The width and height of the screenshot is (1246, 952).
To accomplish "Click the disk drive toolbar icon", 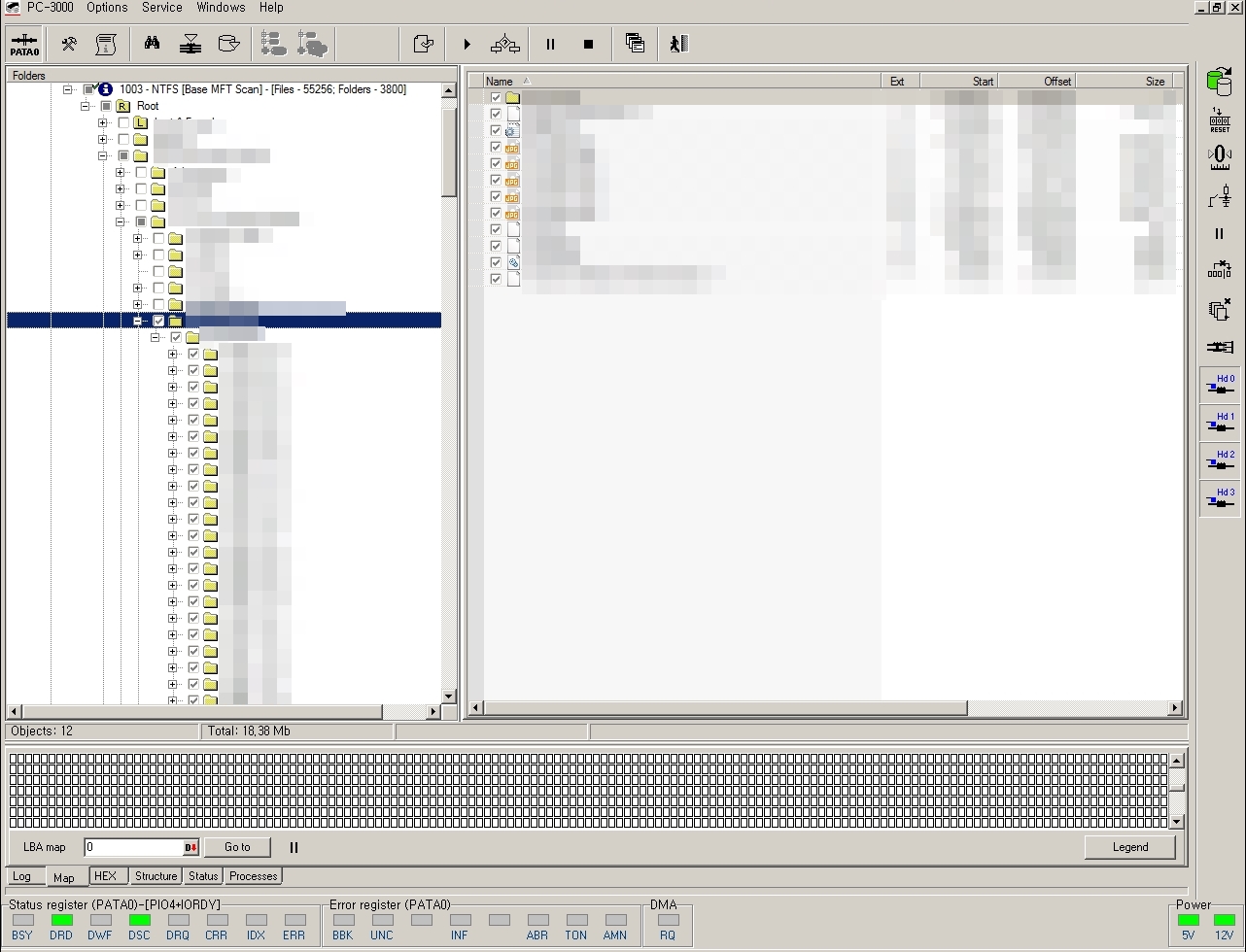I will [228, 44].
